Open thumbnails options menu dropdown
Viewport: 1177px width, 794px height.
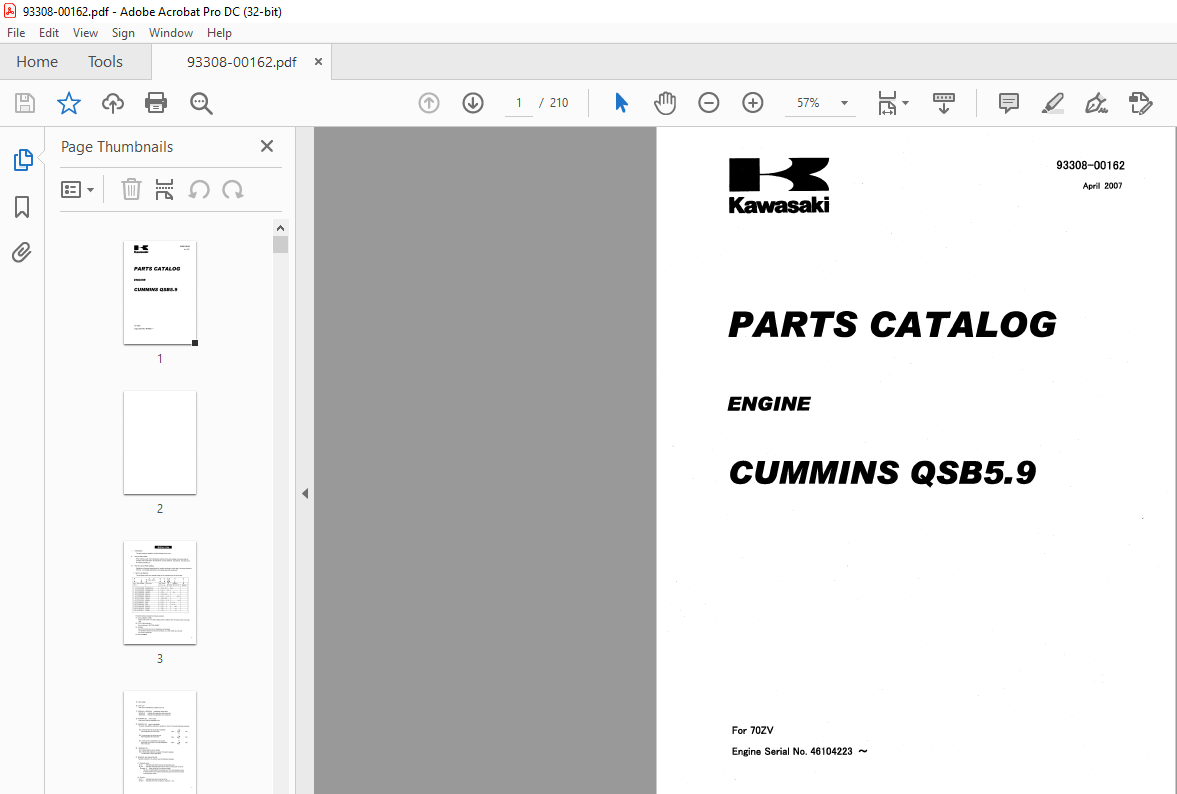pyautogui.click(x=77, y=189)
